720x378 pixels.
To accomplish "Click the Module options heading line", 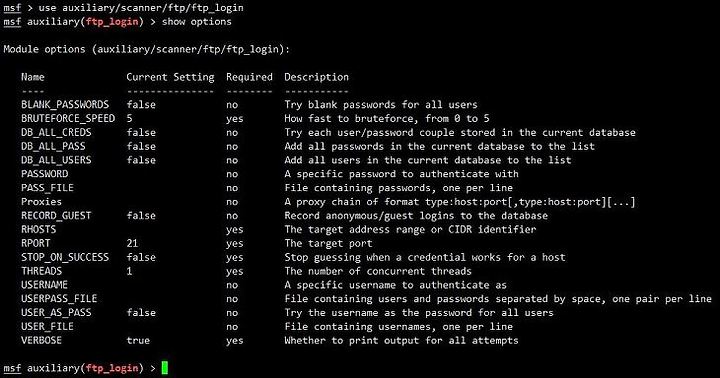I will (x=146, y=49).
